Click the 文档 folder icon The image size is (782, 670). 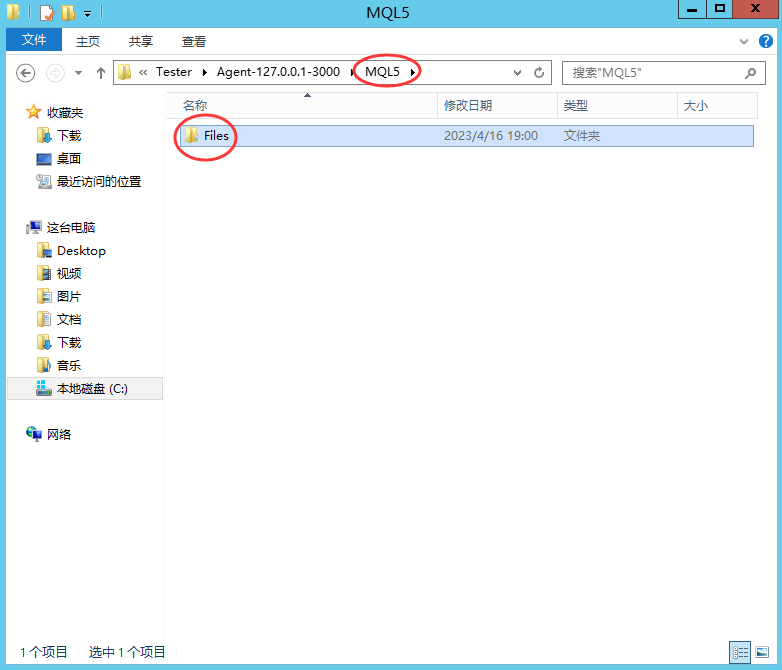point(44,319)
